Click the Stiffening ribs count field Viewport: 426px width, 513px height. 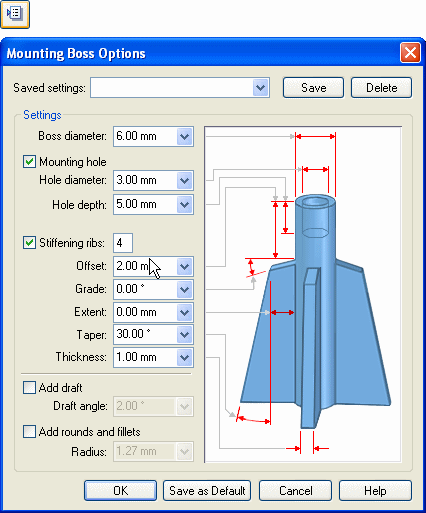coord(123,243)
